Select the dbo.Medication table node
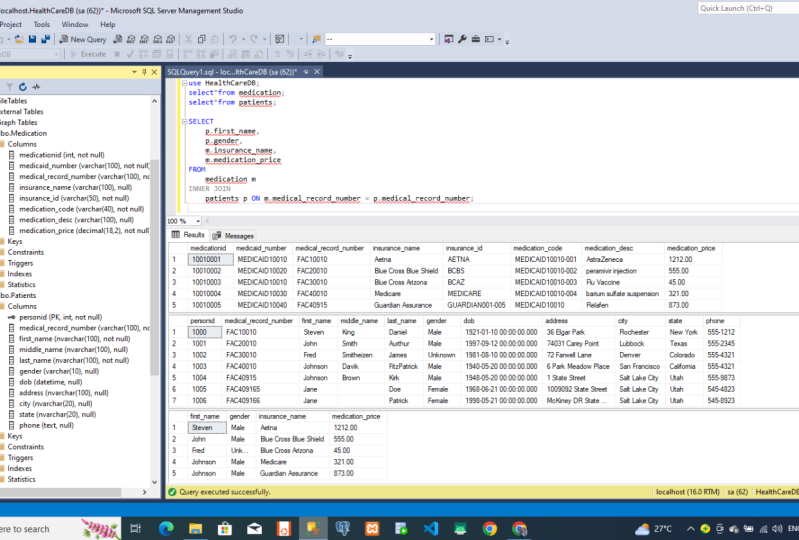Screen dimensions: 799x540 pos(23,133)
